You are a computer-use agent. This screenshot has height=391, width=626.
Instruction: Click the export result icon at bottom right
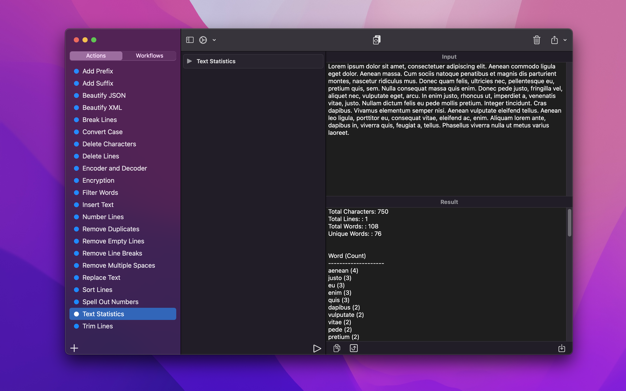pyautogui.click(x=561, y=348)
